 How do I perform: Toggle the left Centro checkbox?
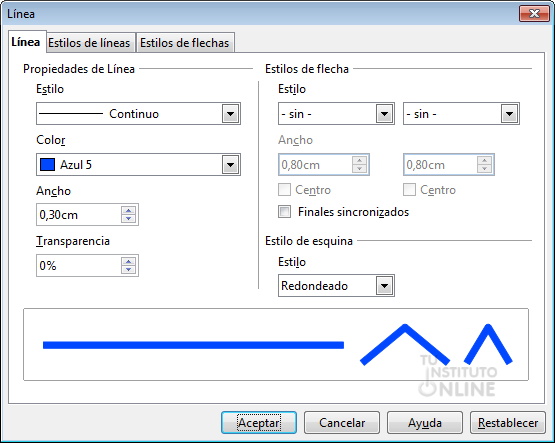285,190
